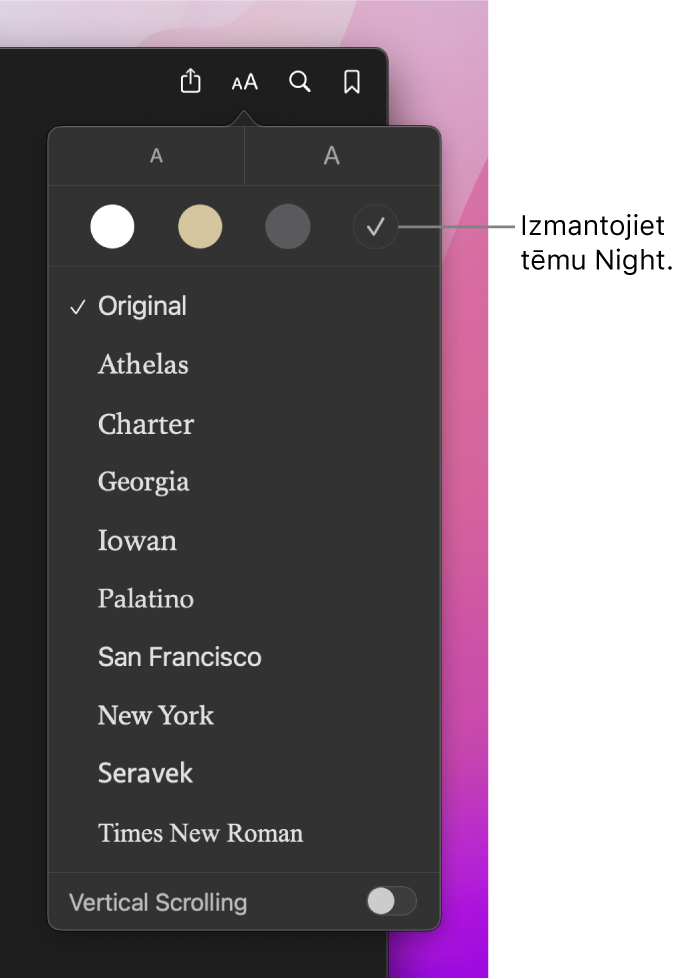This screenshot has height=979, width=678.
Task: Select the Night theme with checkmark
Action: click(375, 227)
